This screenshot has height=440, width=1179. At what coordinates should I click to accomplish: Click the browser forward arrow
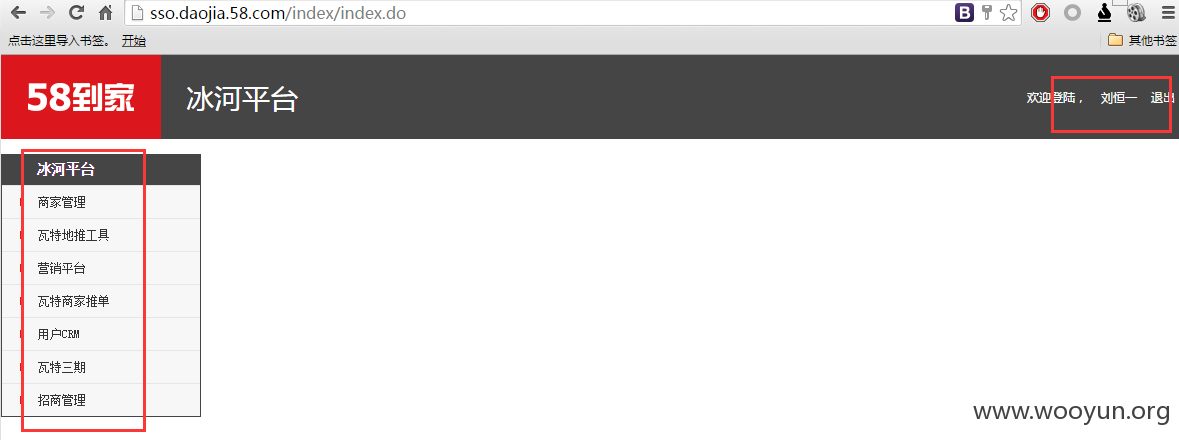pyautogui.click(x=47, y=13)
